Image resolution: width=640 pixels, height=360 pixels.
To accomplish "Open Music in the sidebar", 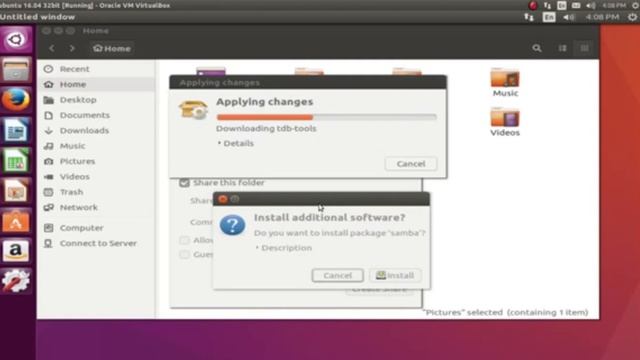I will [96, 146].
